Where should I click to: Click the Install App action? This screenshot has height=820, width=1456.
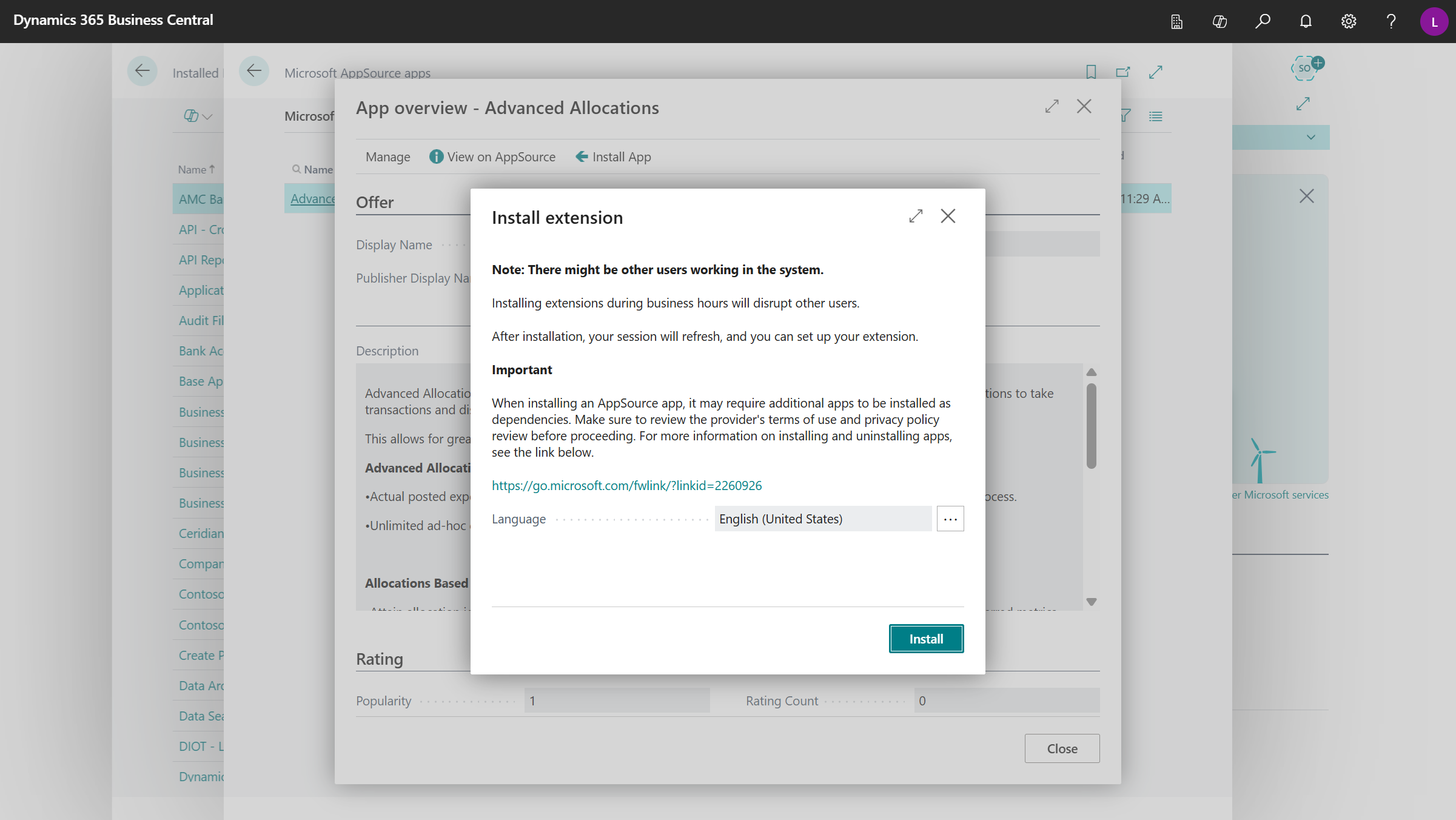[612, 156]
